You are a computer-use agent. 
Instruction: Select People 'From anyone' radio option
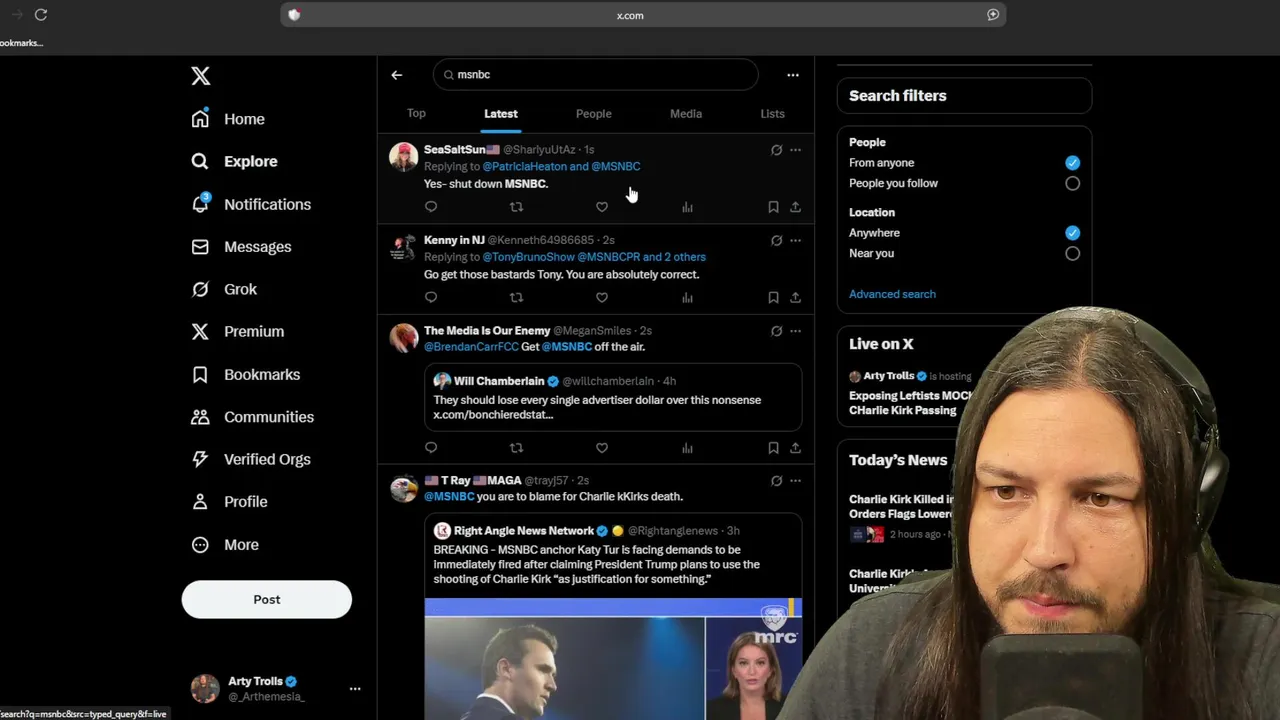pyautogui.click(x=1072, y=163)
